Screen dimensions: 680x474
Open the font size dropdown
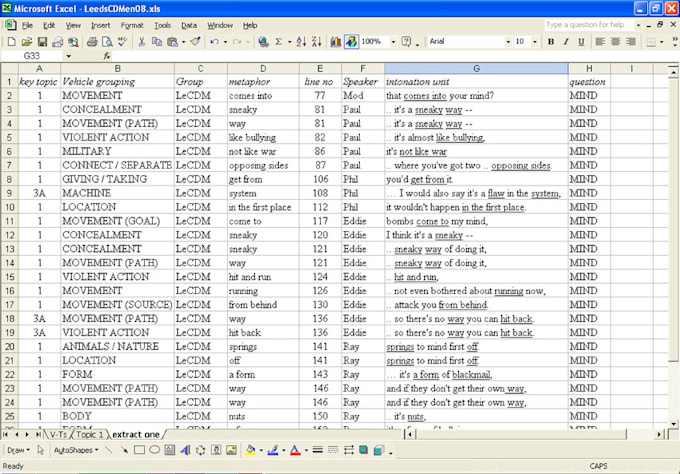pyautogui.click(x=534, y=42)
